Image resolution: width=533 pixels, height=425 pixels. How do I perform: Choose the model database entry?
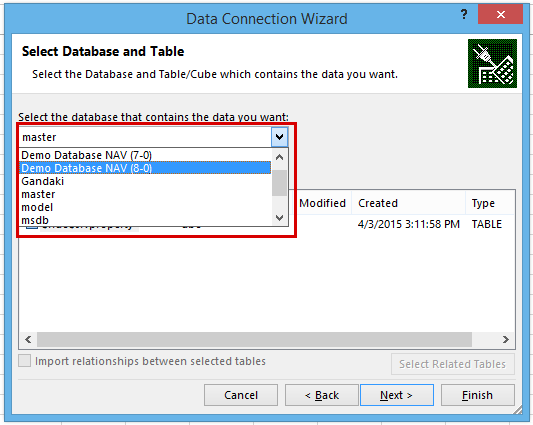(145, 207)
